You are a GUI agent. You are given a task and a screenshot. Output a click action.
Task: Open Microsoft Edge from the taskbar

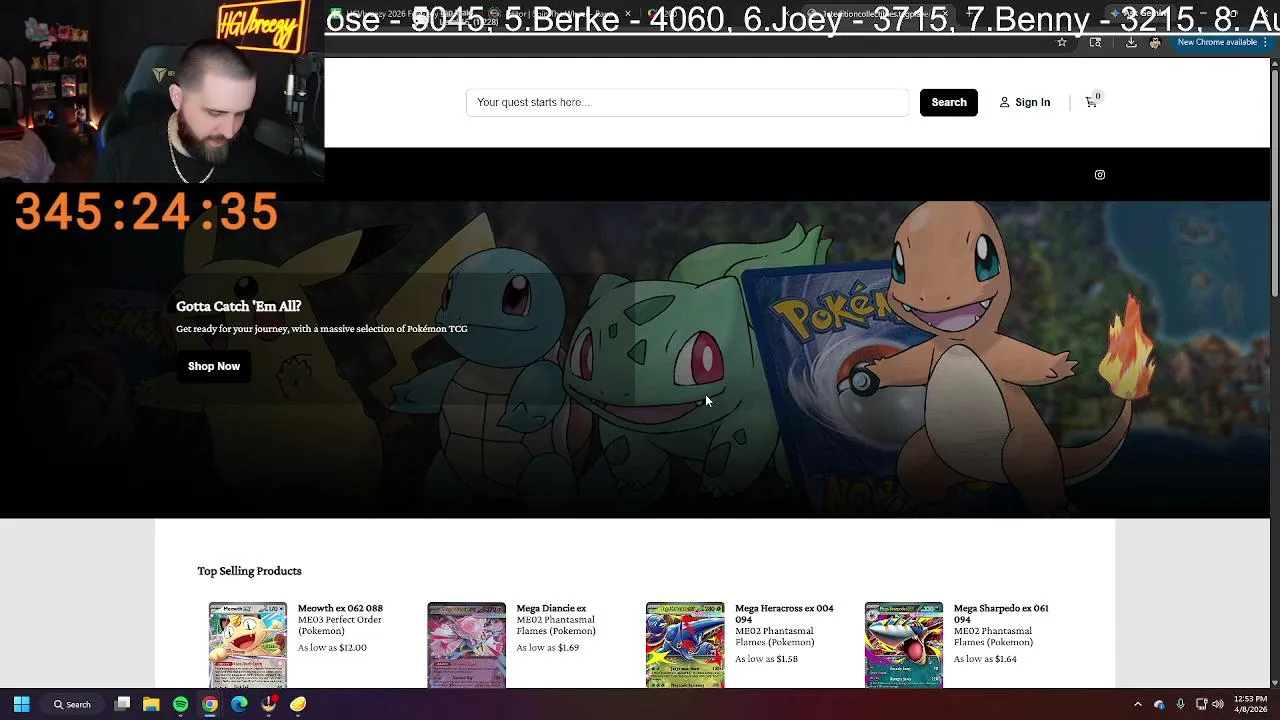click(239, 704)
